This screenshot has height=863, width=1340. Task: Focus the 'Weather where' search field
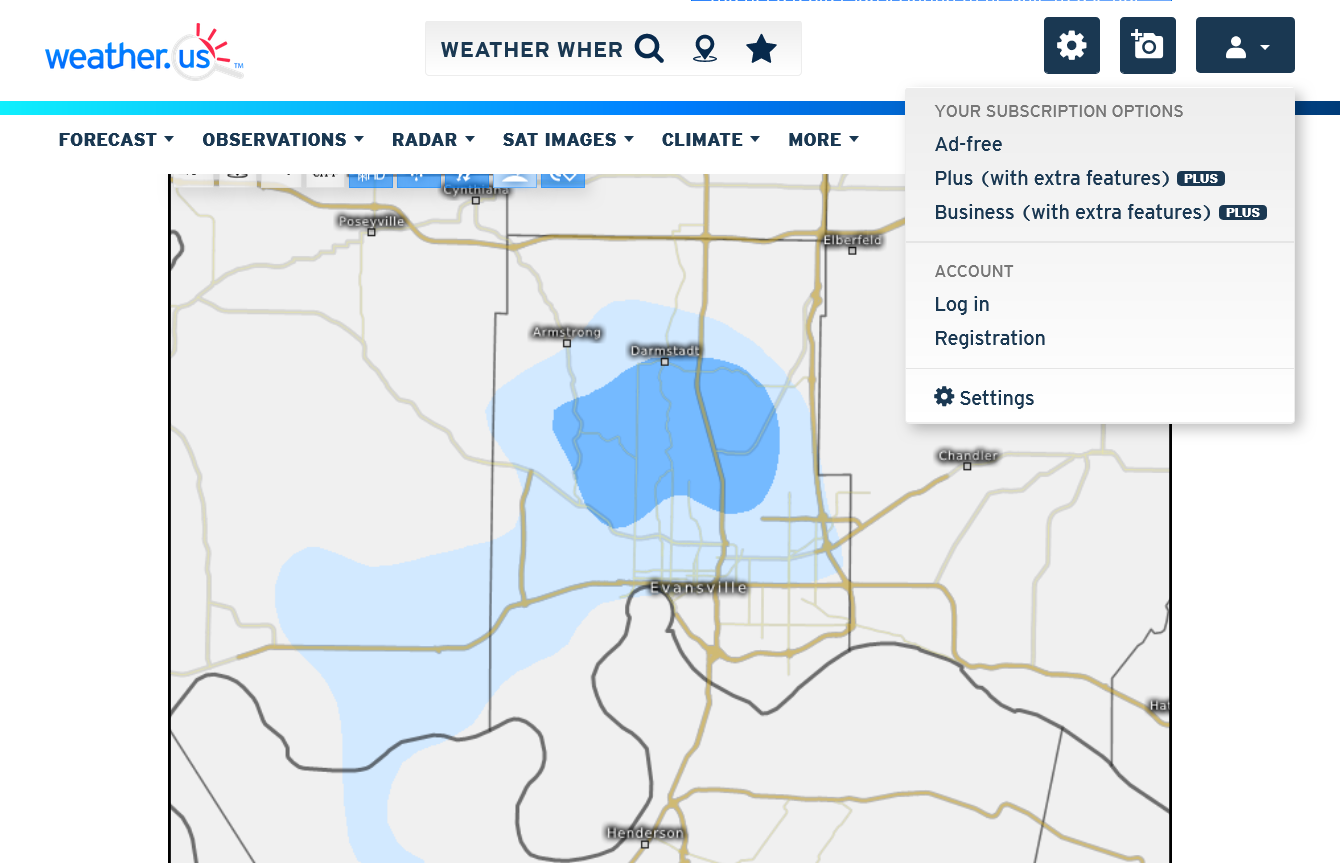tap(531, 49)
